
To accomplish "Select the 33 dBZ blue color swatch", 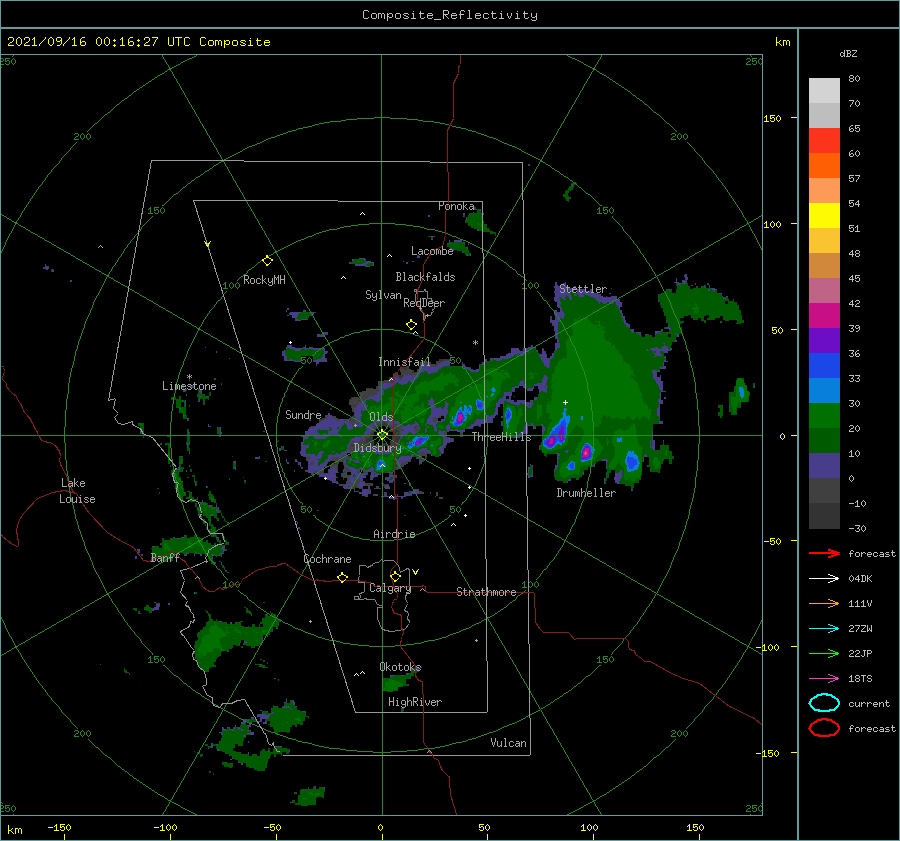I will [824, 365].
